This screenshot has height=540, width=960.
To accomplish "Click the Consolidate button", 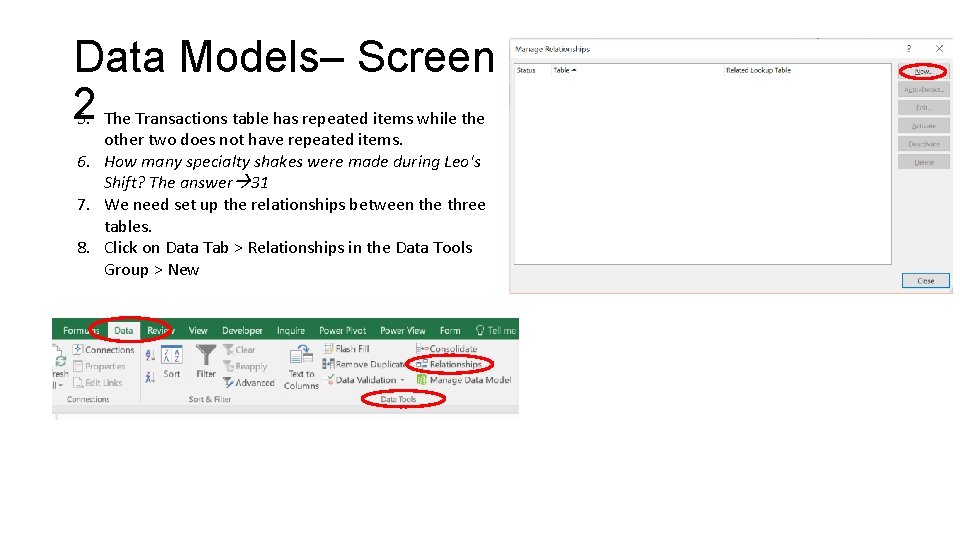I will click(447, 348).
